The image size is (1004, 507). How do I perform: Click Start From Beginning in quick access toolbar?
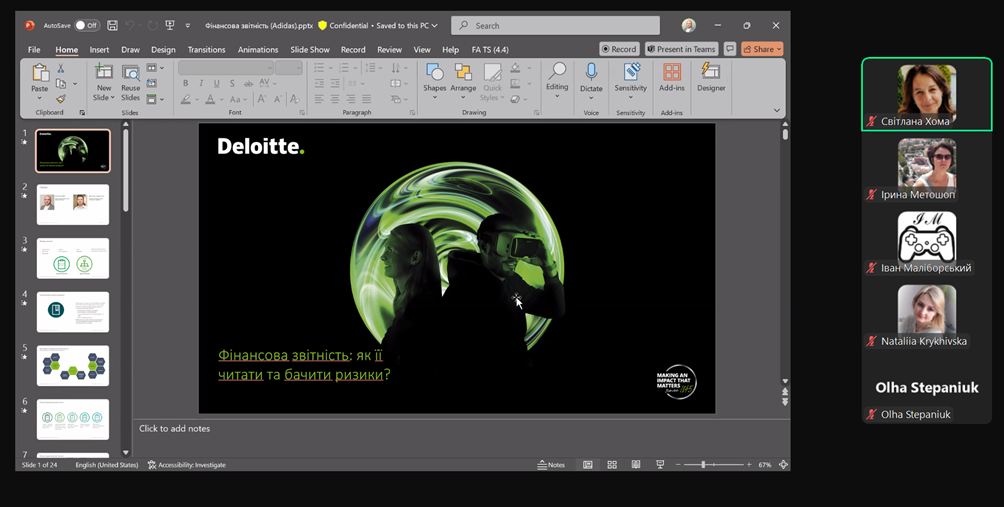pos(170,26)
